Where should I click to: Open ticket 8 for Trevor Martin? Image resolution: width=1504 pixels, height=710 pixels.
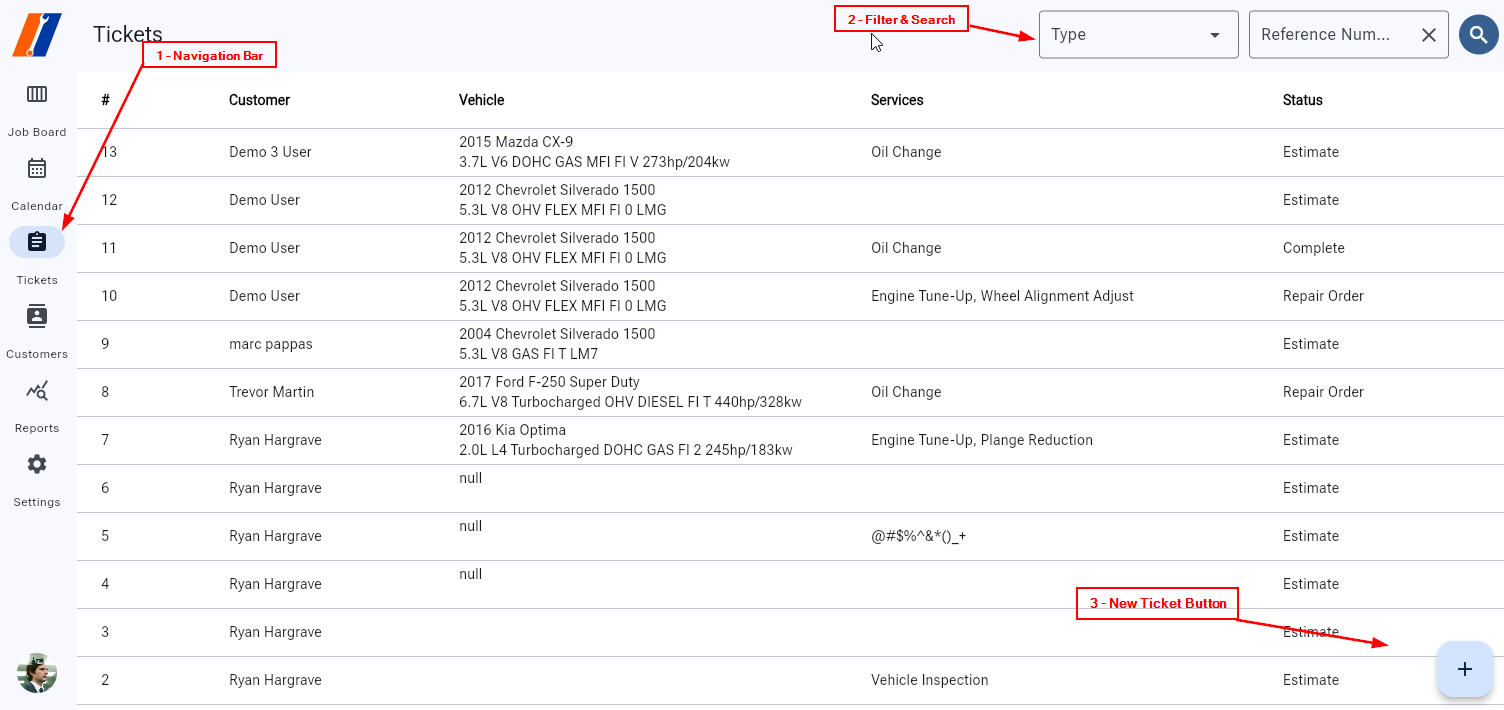(x=271, y=392)
